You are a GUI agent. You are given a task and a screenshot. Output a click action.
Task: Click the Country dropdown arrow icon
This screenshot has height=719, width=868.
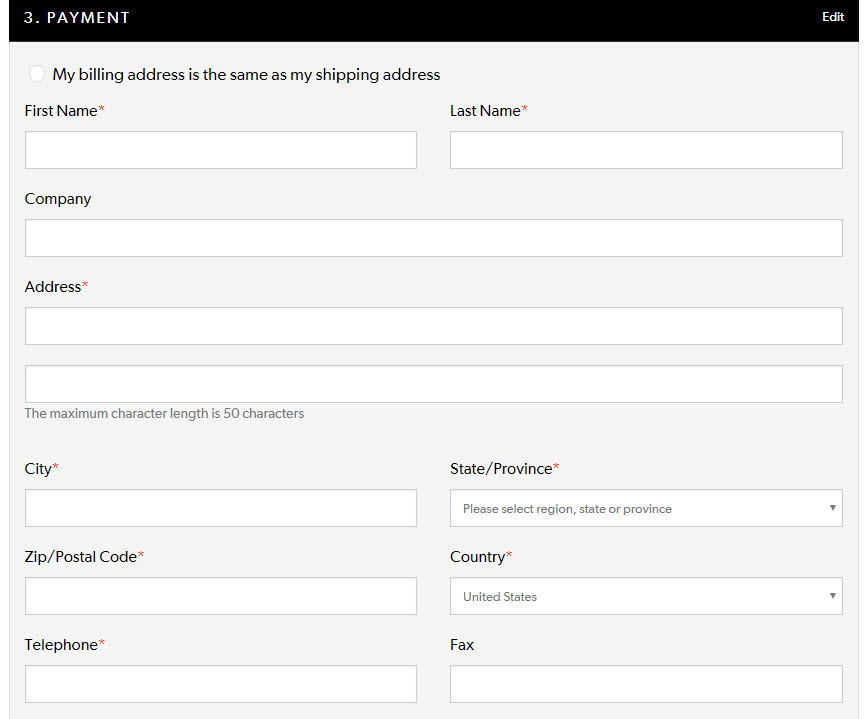(833, 596)
